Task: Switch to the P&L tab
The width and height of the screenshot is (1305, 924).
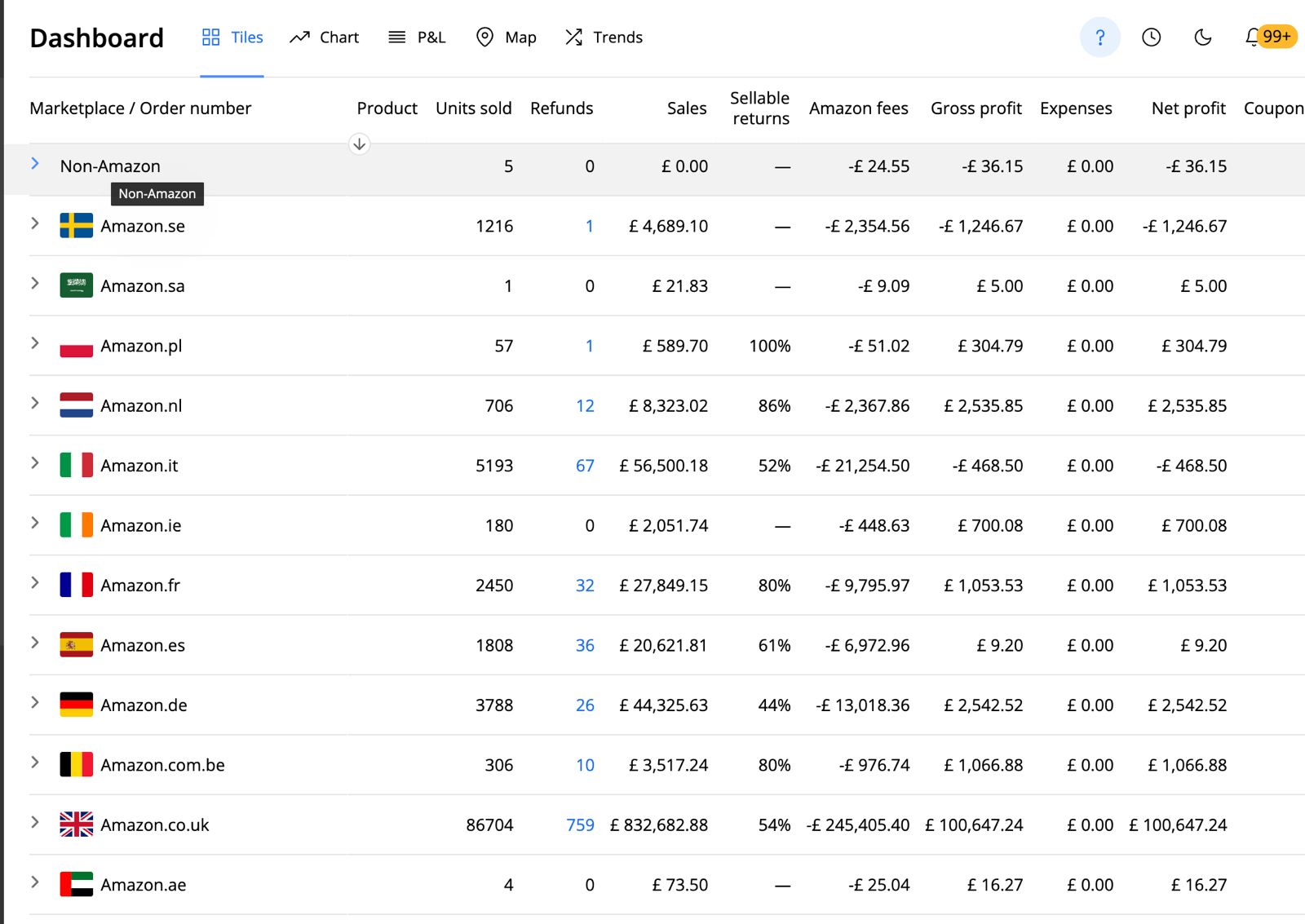Action: (417, 38)
